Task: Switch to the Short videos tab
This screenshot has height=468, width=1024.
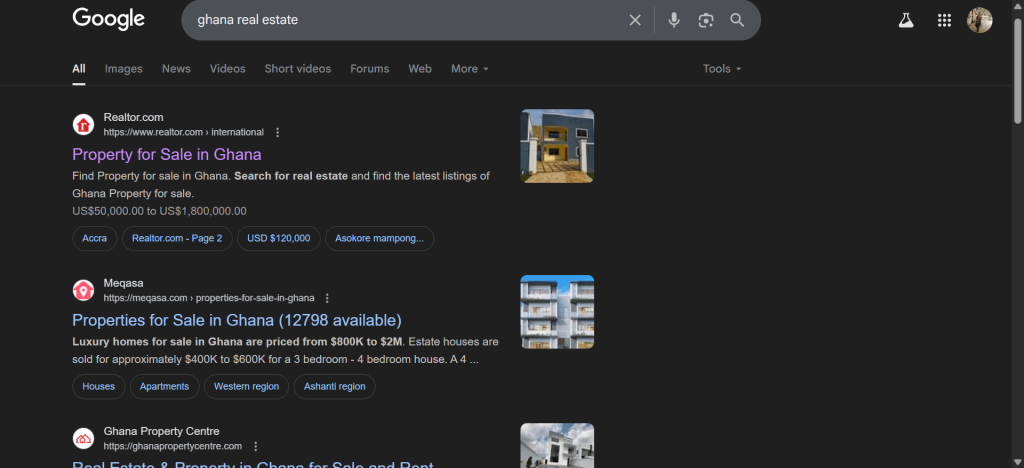Action: [x=298, y=69]
